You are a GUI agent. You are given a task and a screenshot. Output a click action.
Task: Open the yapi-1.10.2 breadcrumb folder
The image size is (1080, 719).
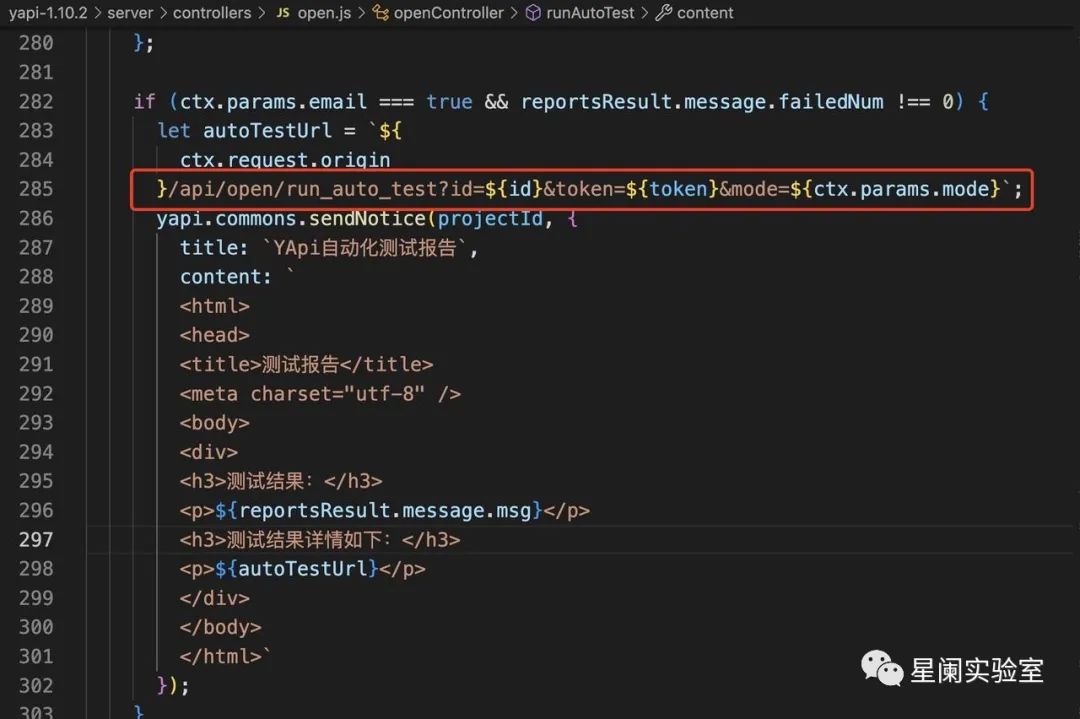[50, 13]
